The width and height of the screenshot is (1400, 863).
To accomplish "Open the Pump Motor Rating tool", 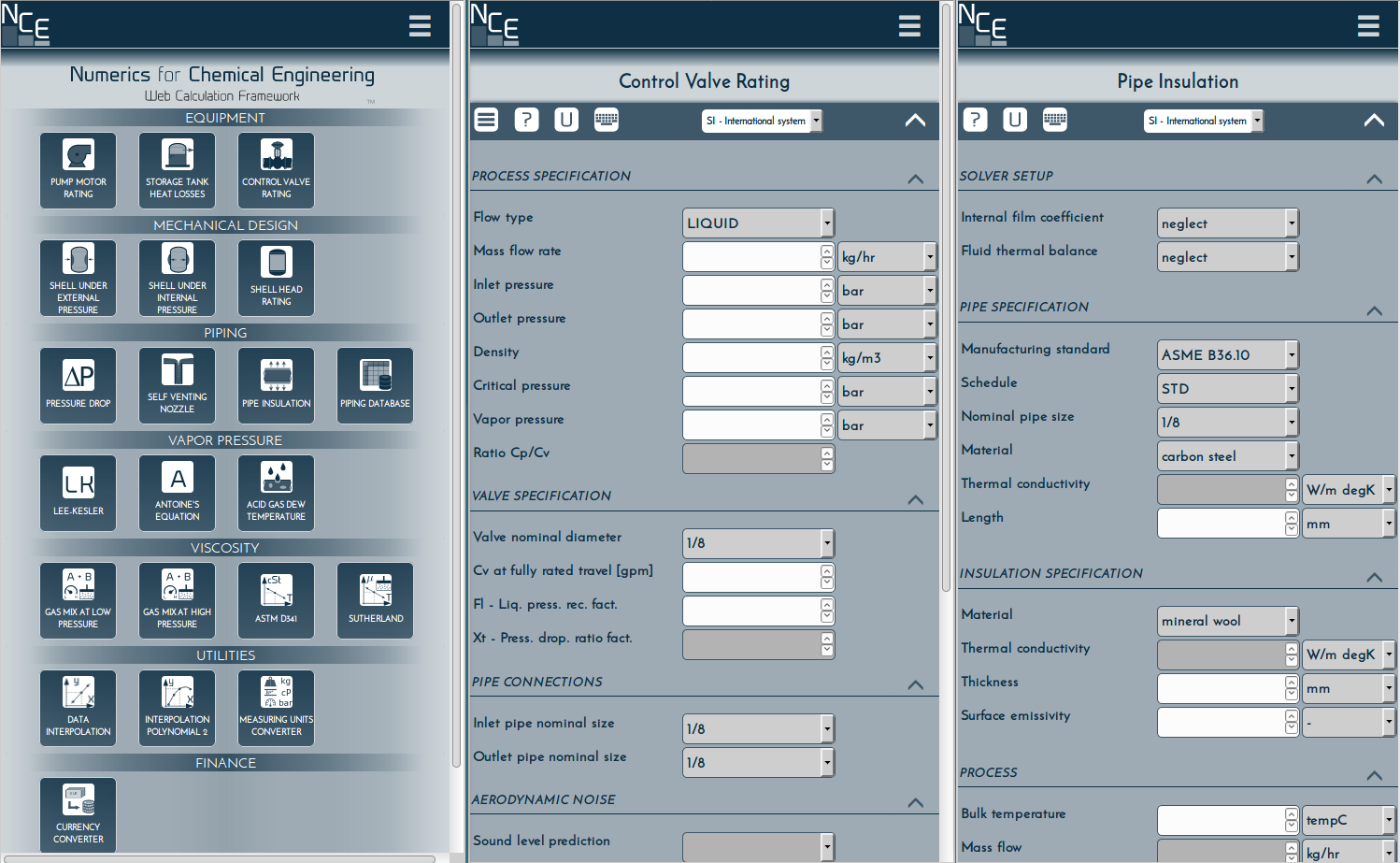I will 78,169.
